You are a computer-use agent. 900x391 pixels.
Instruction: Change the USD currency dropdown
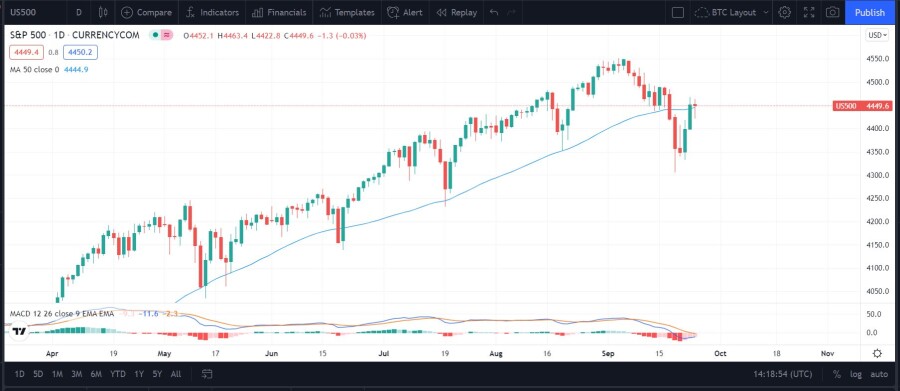coord(877,35)
